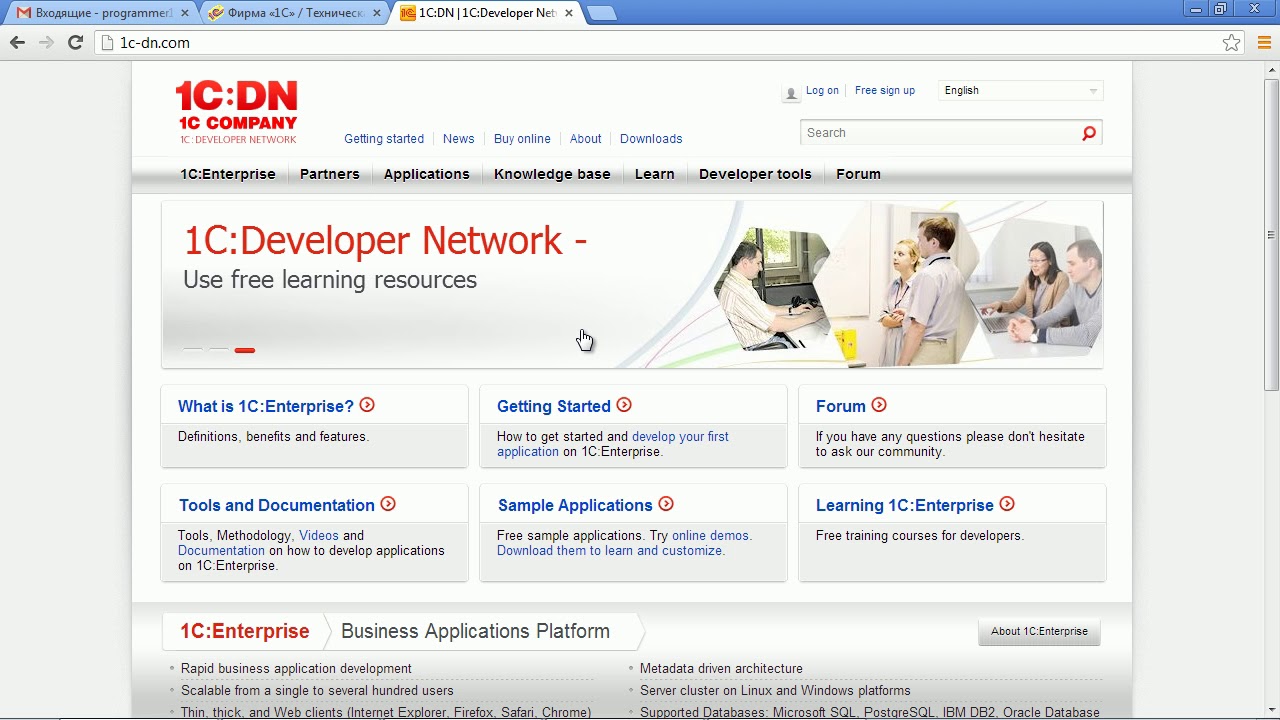Click the Metadata driven architecture text

(x=721, y=669)
